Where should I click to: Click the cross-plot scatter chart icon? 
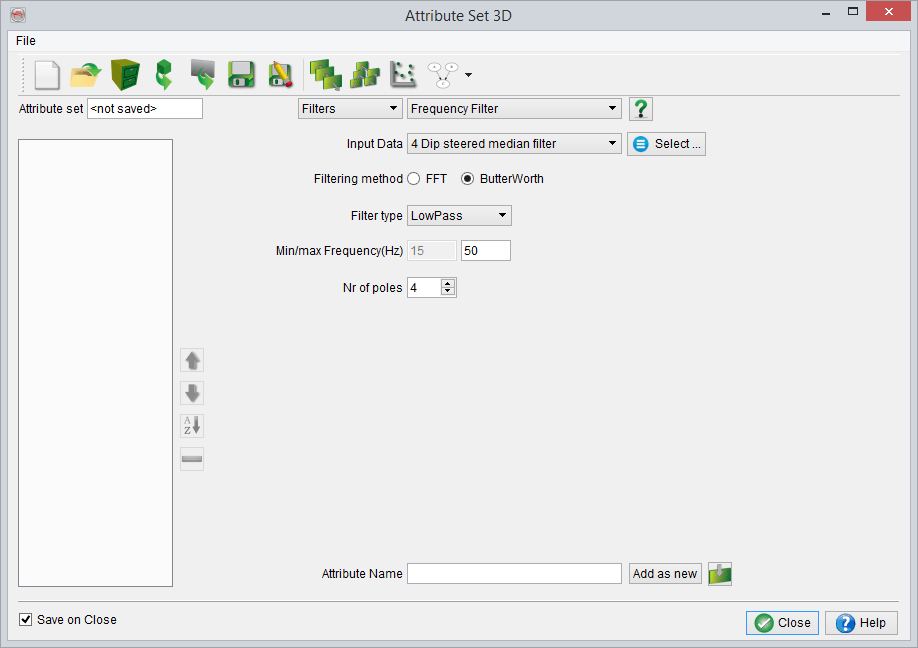403,75
